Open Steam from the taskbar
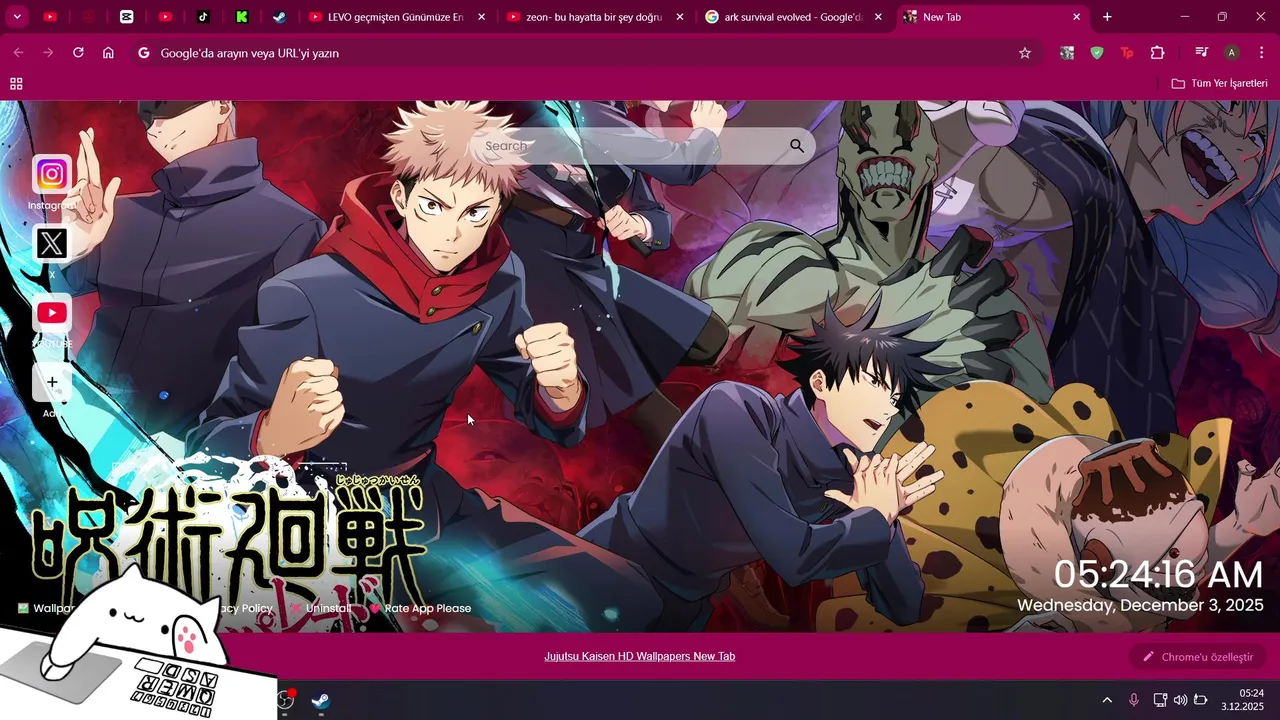Screen dimensions: 1280x720 coord(321,701)
